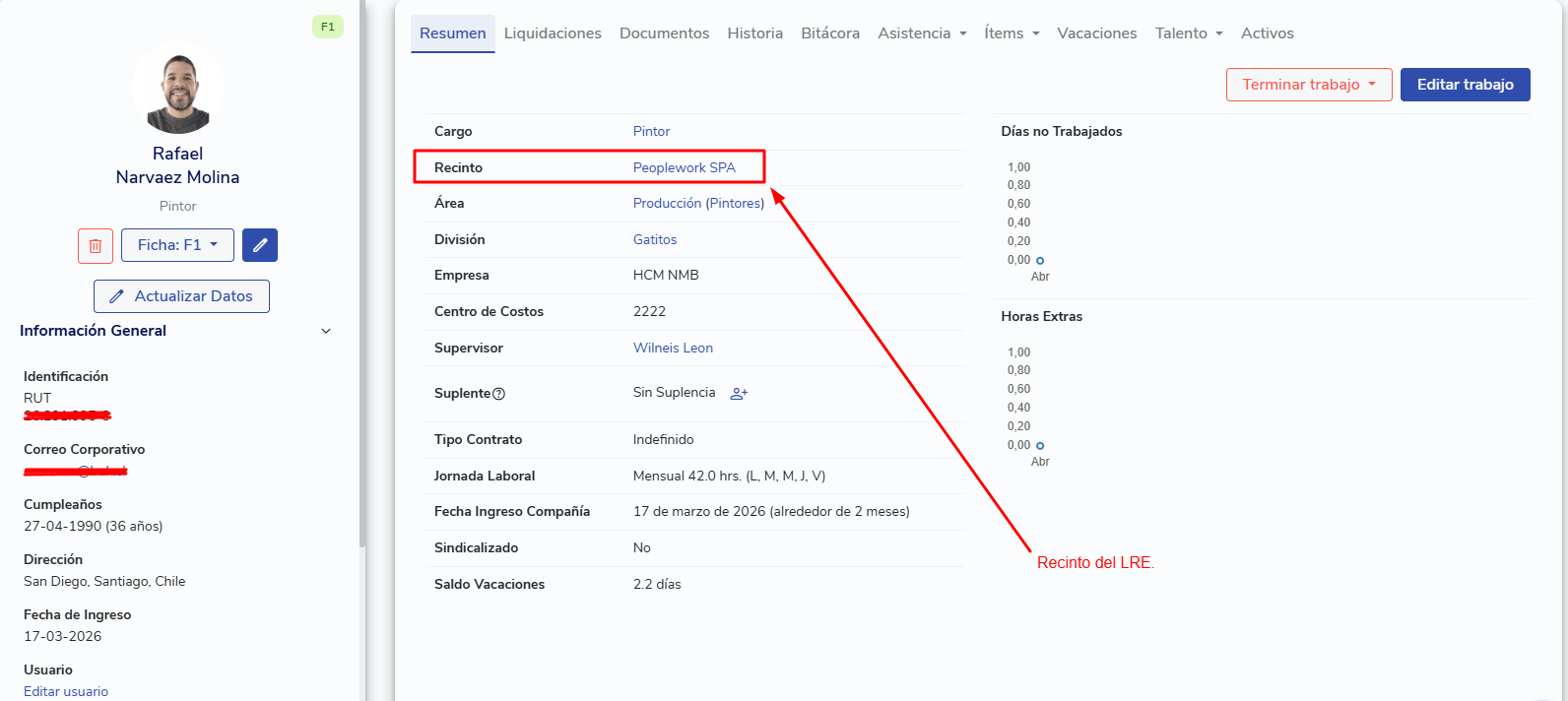
Task: Click the Actualizar Datos button
Action: 181,296
